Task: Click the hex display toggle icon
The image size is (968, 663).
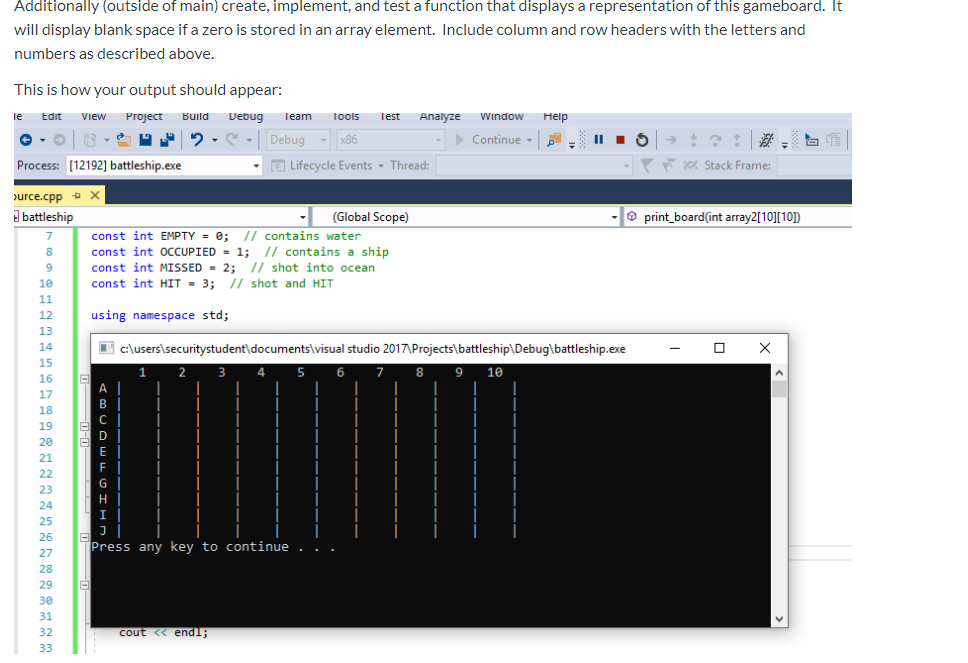Action: [766, 140]
